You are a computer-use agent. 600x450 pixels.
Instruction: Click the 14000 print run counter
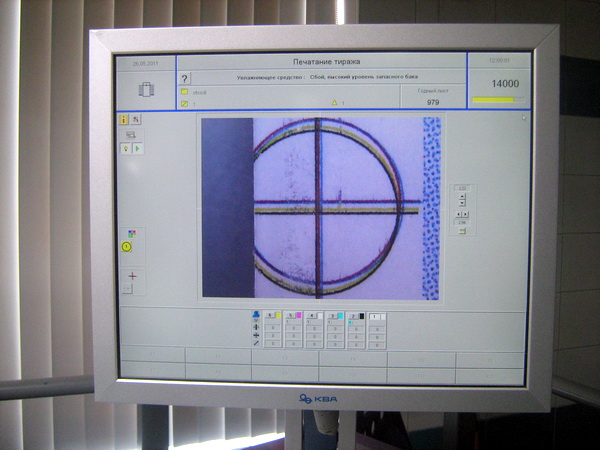pyautogui.click(x=504, y=84)
